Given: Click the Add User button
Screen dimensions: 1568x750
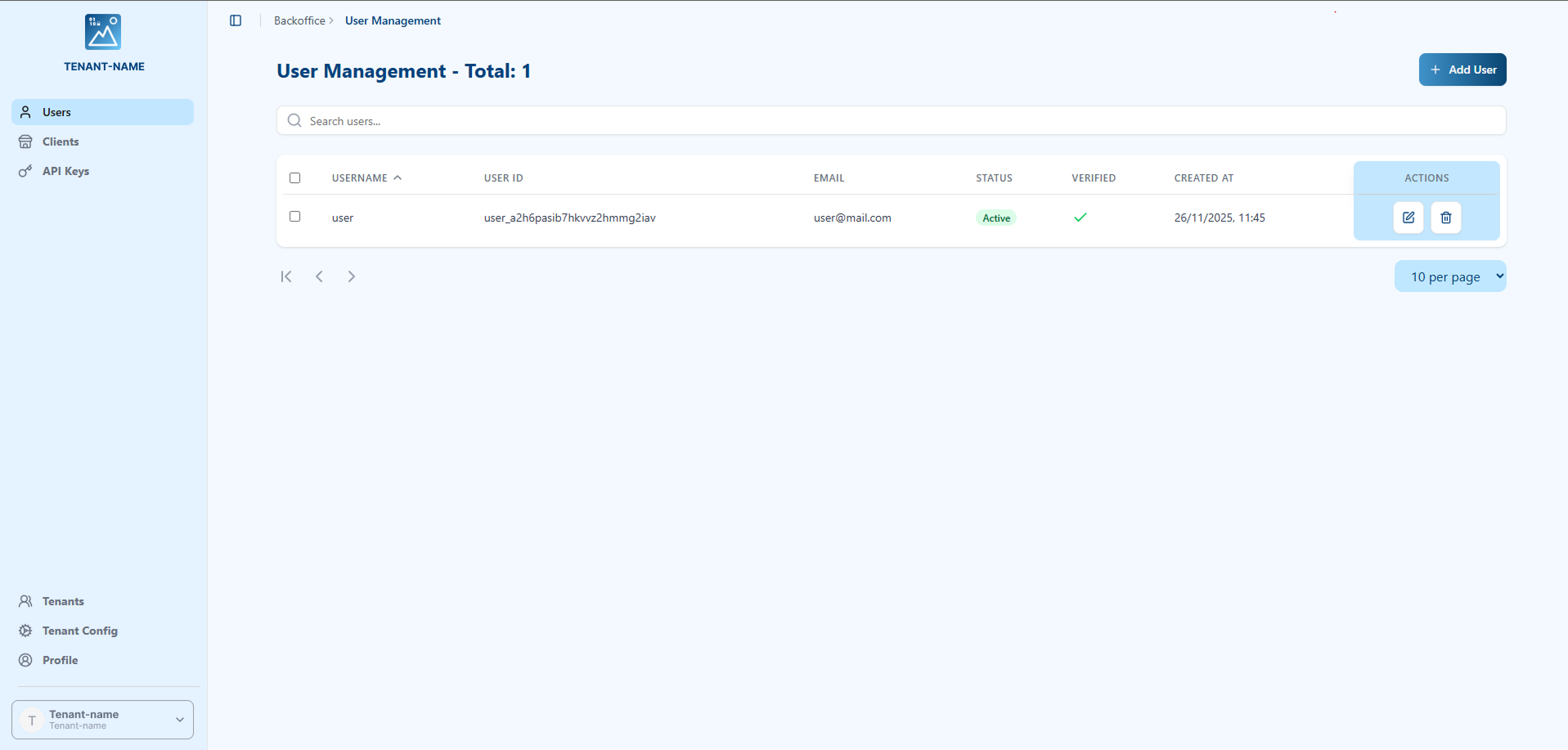Looking at the screenshot, I should (1462, 70).
